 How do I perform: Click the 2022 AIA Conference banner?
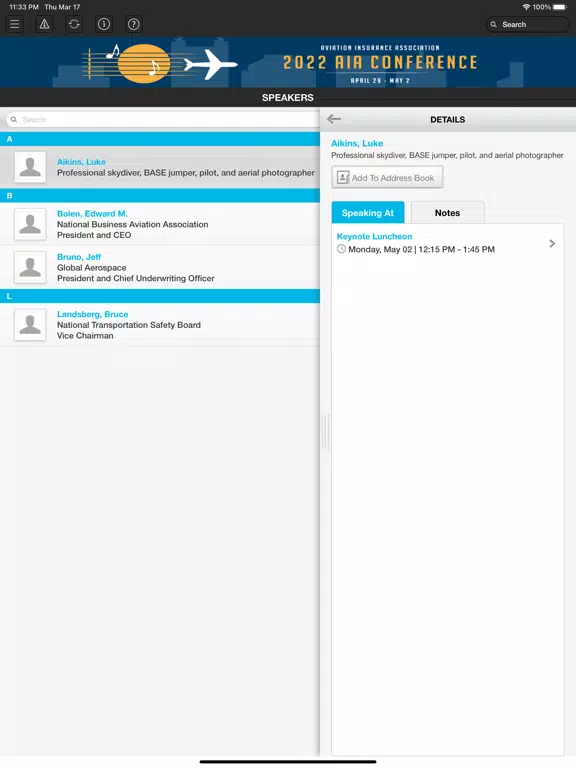(288, 62)
